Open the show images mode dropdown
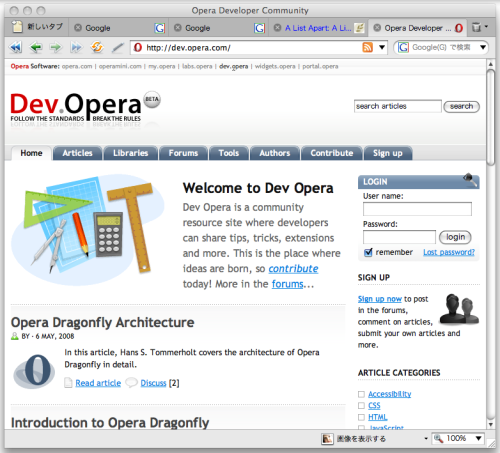This screenshot has height=453, width=500. pyautogui.click(x=426, y=438)
